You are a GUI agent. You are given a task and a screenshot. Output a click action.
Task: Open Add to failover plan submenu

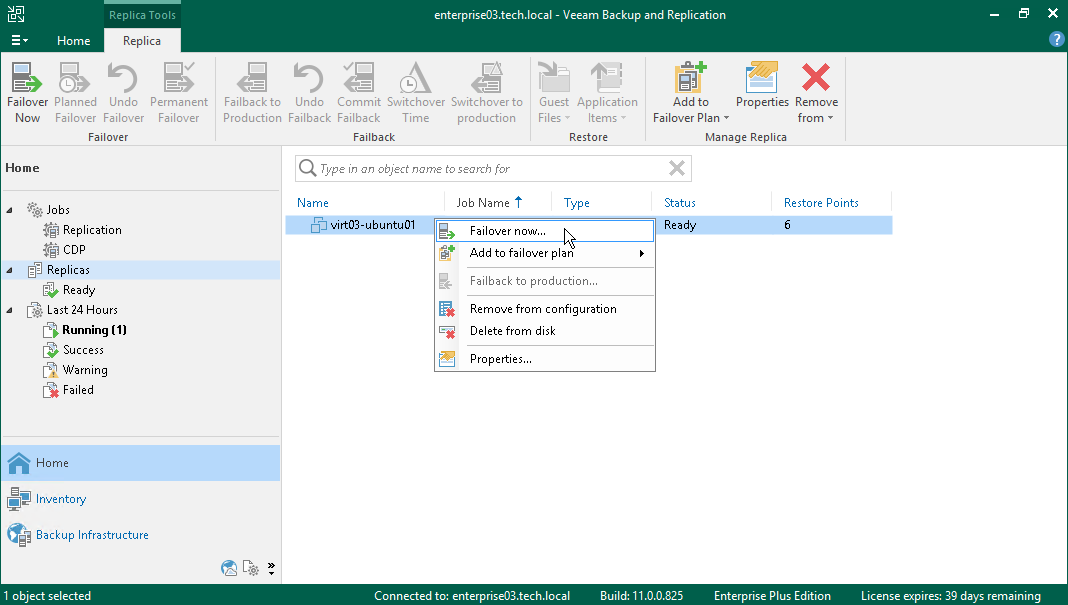click(x=545, y=253)
